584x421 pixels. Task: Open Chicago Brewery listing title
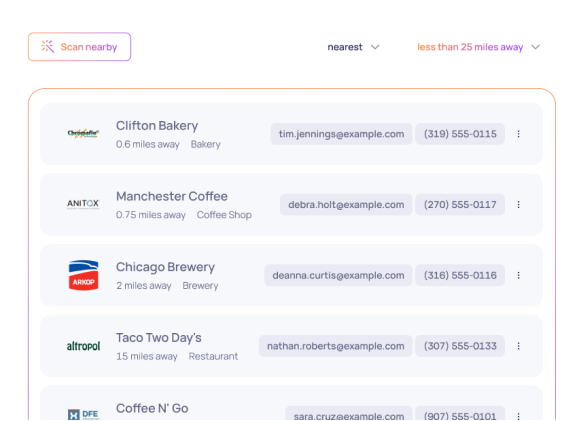tap(165, 267)
